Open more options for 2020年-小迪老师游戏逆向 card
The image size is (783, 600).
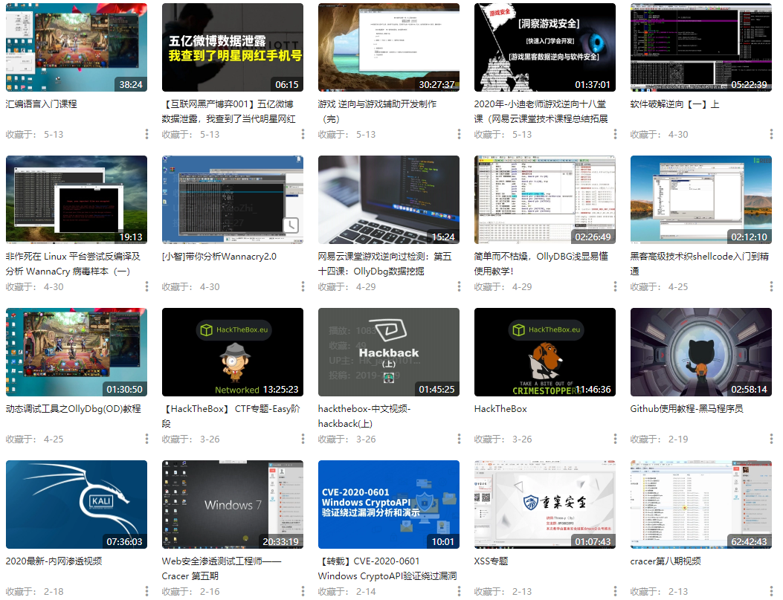point(615,134)
